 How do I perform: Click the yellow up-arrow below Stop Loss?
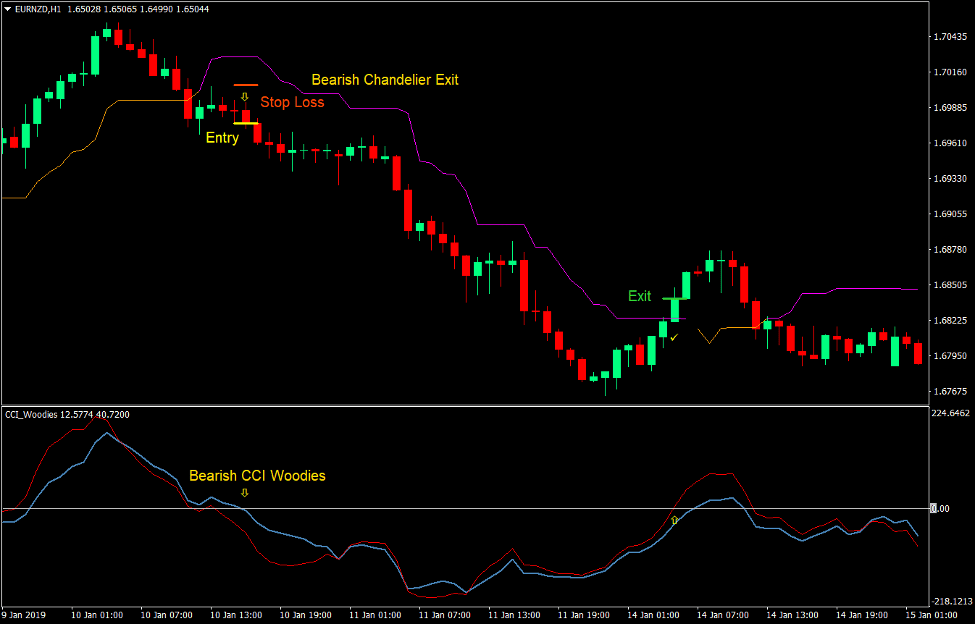coord(245,97)
